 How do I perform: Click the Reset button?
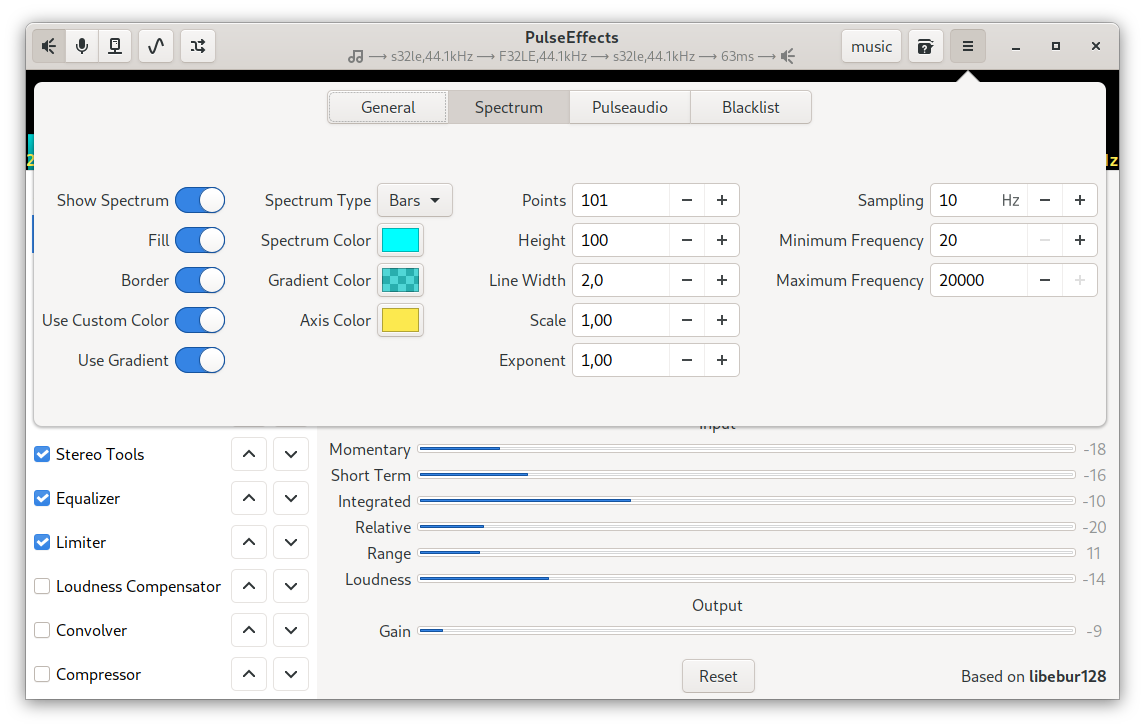[718, 676]
